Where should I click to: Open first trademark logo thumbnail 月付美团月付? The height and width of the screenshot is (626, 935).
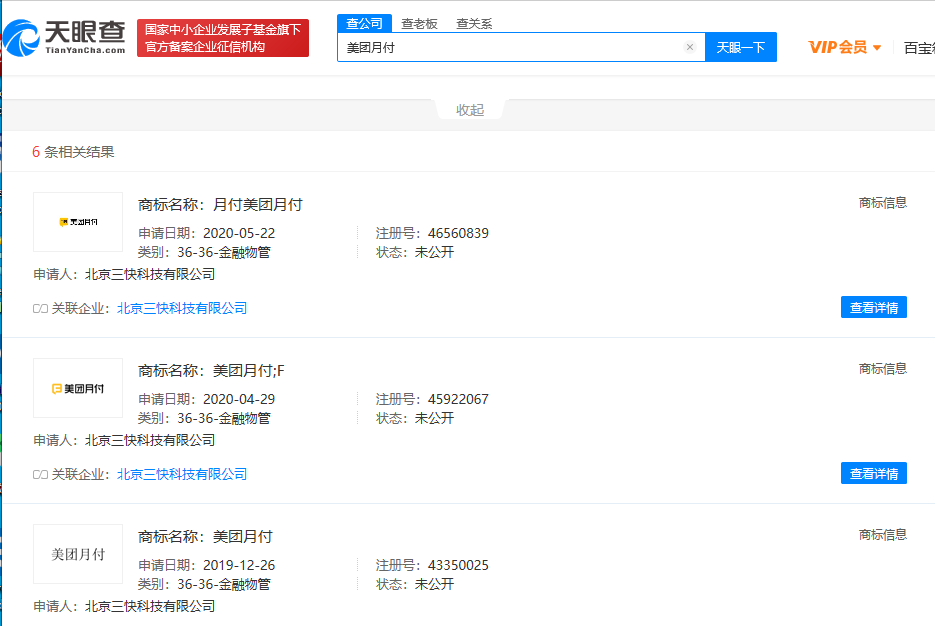pos(78,222)
